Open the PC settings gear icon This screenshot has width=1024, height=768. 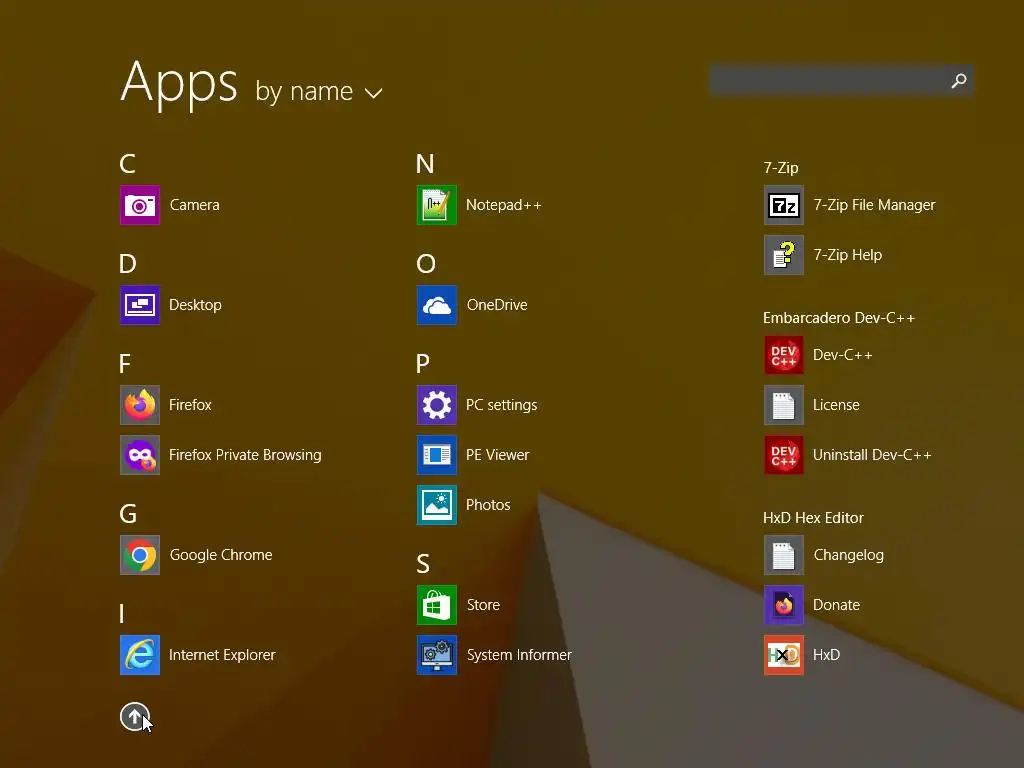pyautogui.click(x=437, y=405)
